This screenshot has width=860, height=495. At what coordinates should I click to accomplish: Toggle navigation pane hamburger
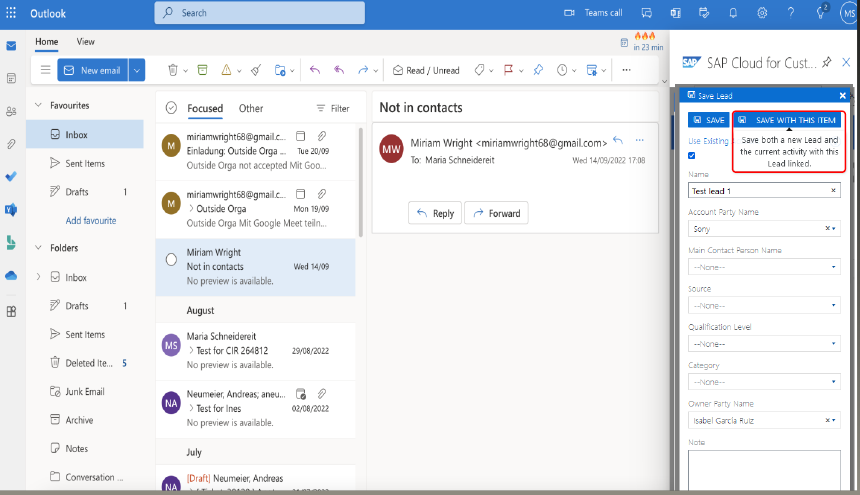46,70
